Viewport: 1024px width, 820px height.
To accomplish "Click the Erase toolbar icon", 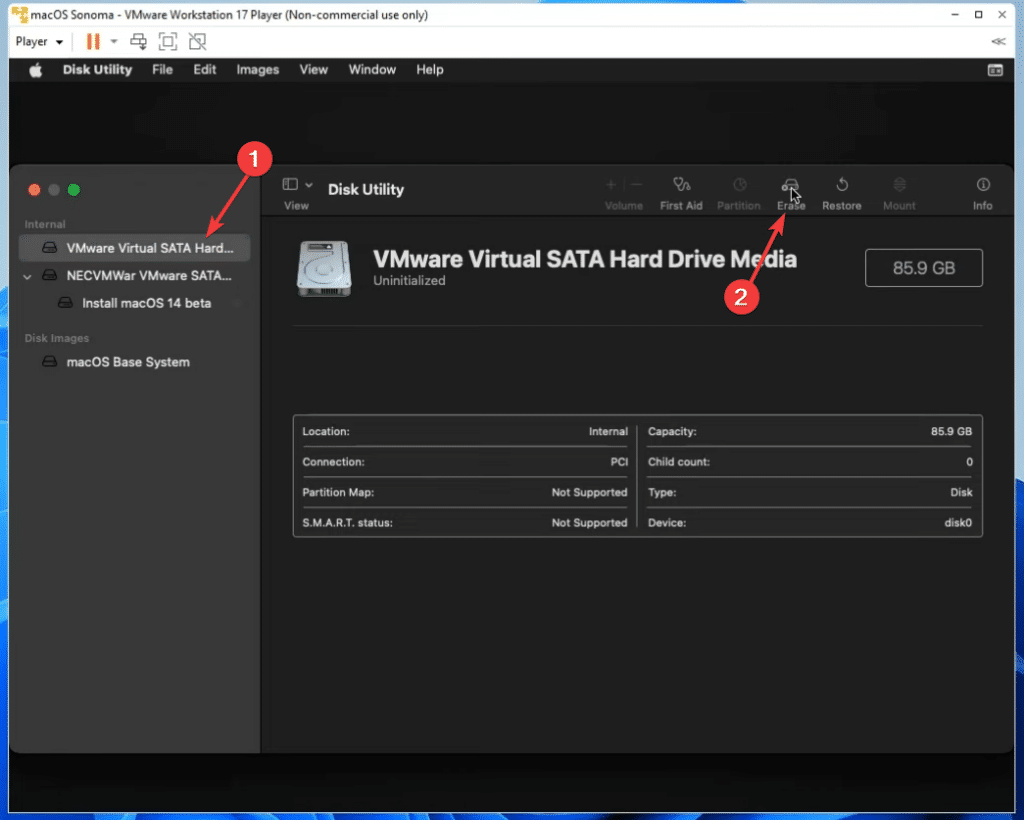I will click(790, 186).
